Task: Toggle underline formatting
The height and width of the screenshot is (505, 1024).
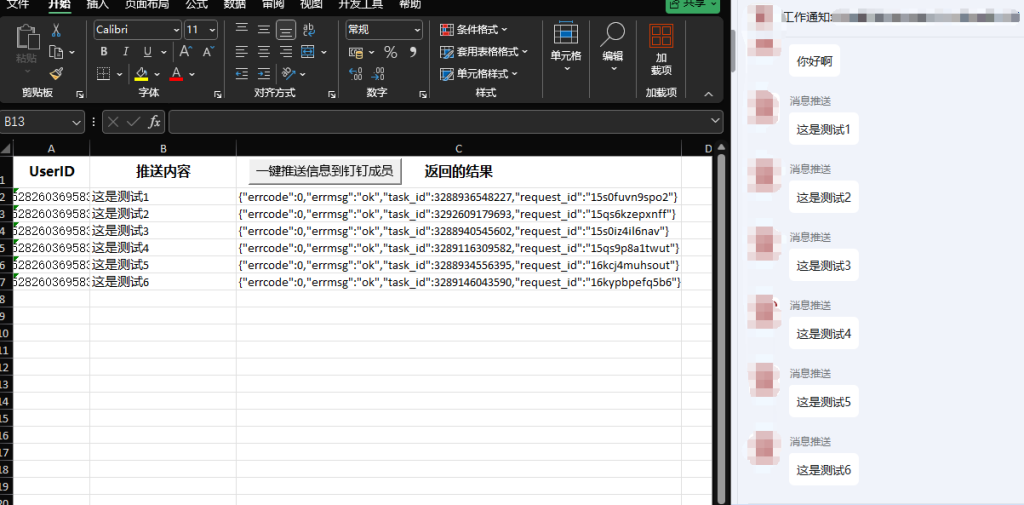Action: [148, 52]
